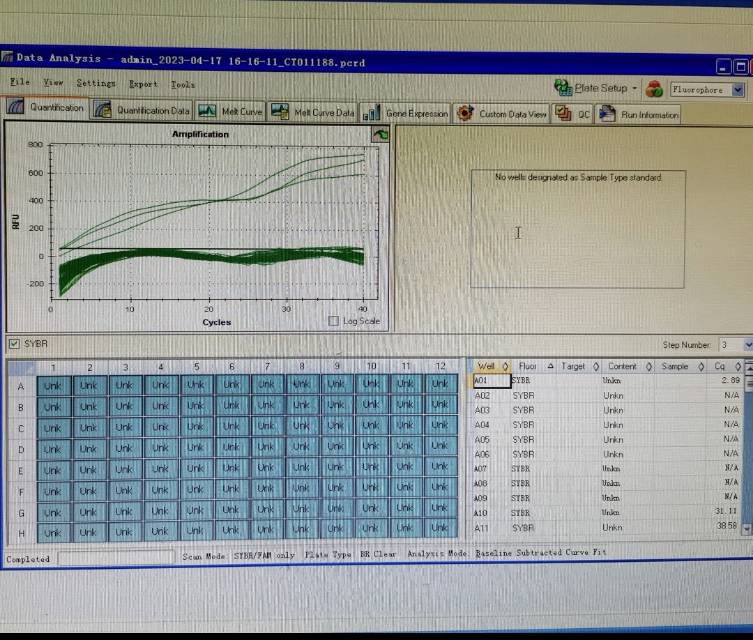Image resolution: width=753 pixels, height=640 pixels.
Task: Click the Plate Setup icon
Action: click(563, 87)
